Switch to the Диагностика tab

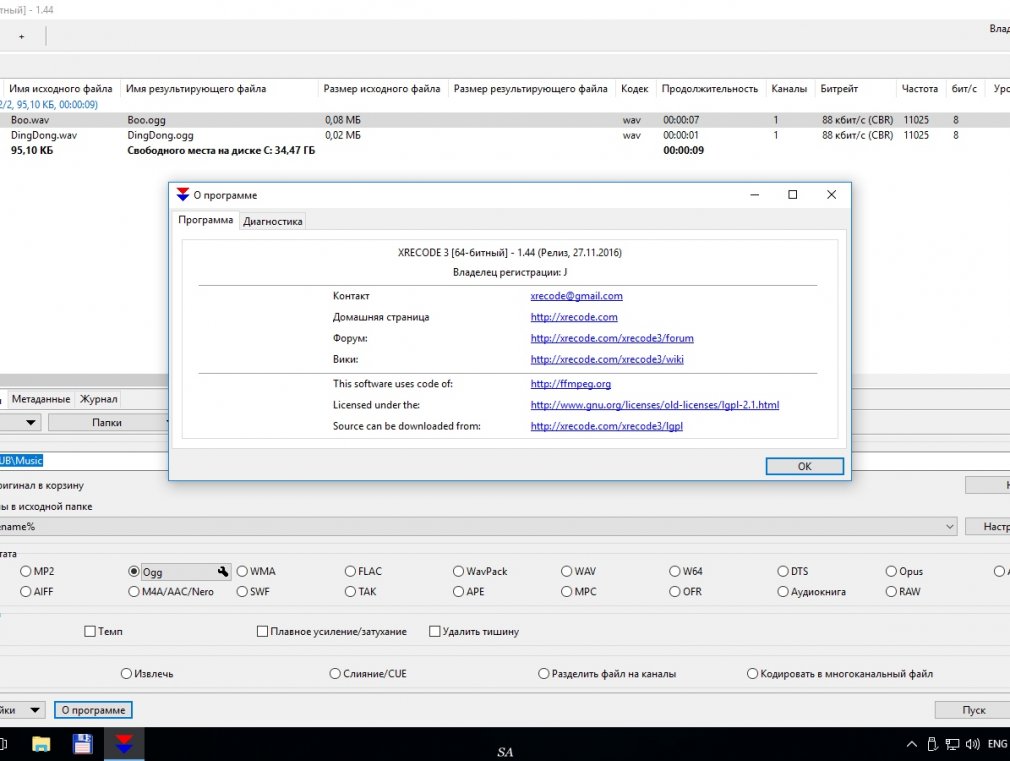(272, 221)
